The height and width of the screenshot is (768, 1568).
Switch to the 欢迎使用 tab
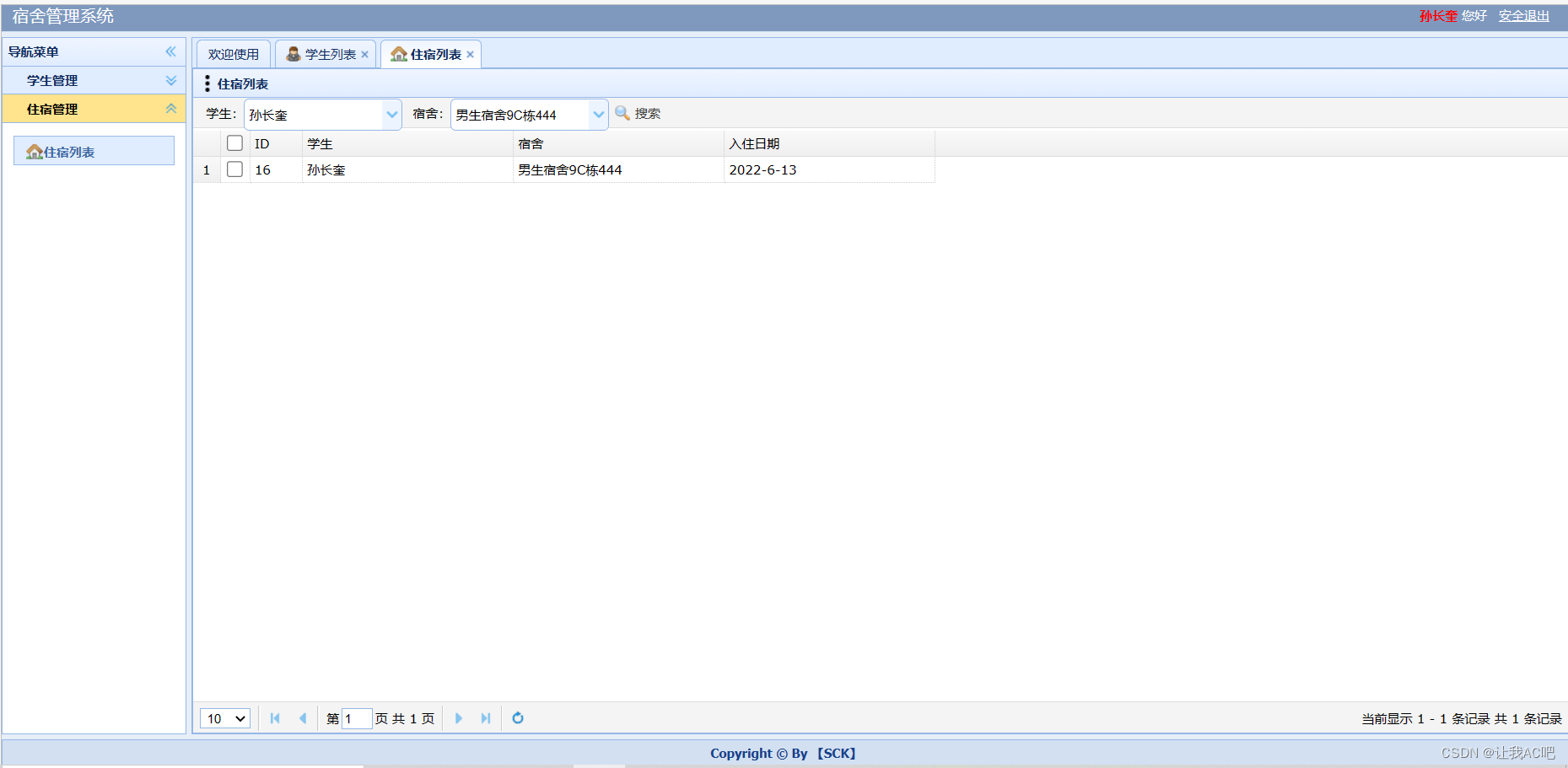click(x=234, y=54)
